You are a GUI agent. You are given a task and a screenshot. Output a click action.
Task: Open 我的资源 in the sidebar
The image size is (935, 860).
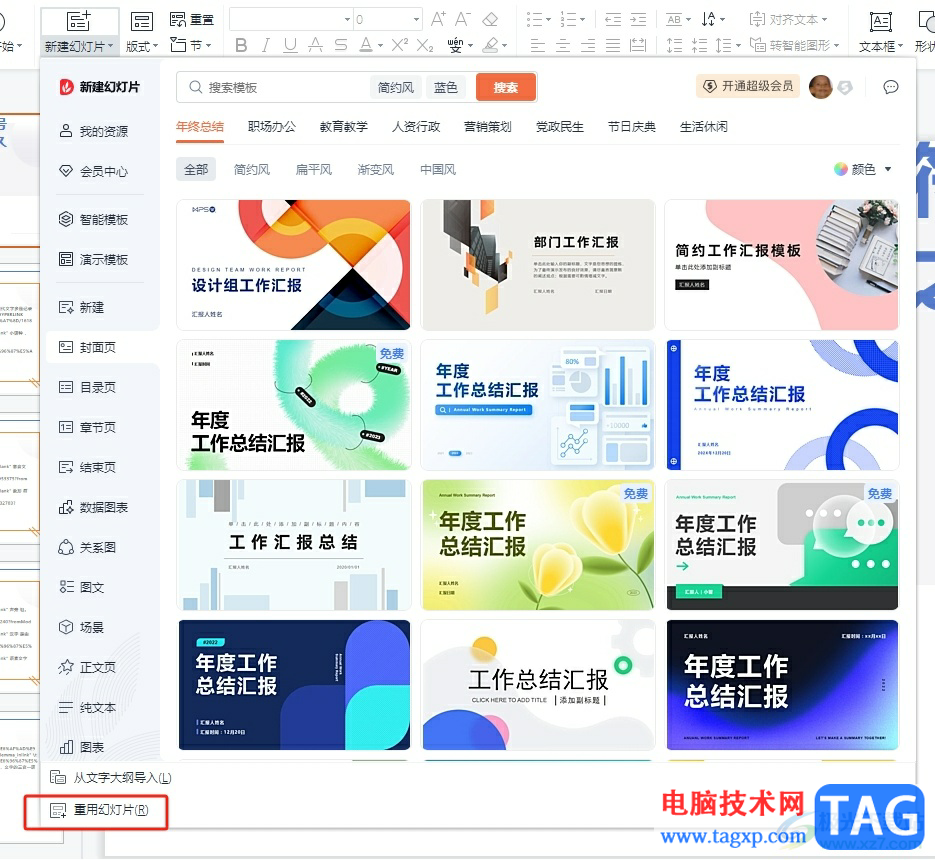coord(94,131)
